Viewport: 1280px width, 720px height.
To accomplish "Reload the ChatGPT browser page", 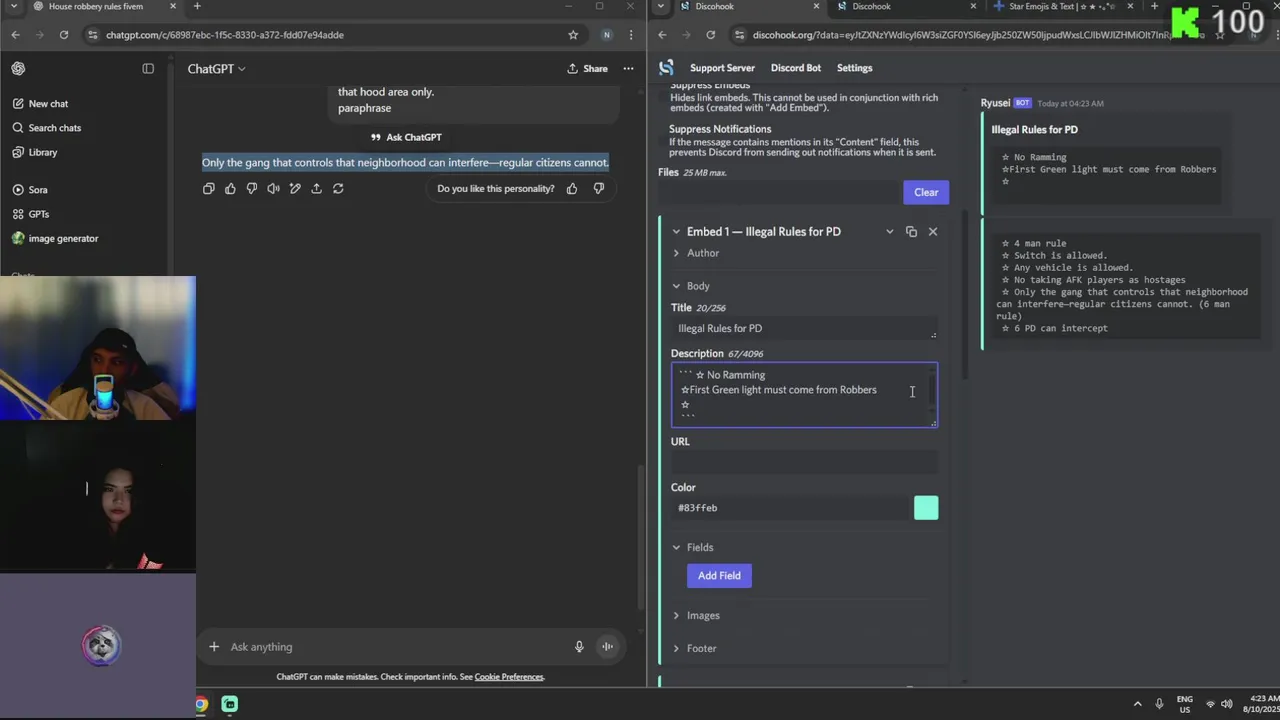I will click(64, 35).
